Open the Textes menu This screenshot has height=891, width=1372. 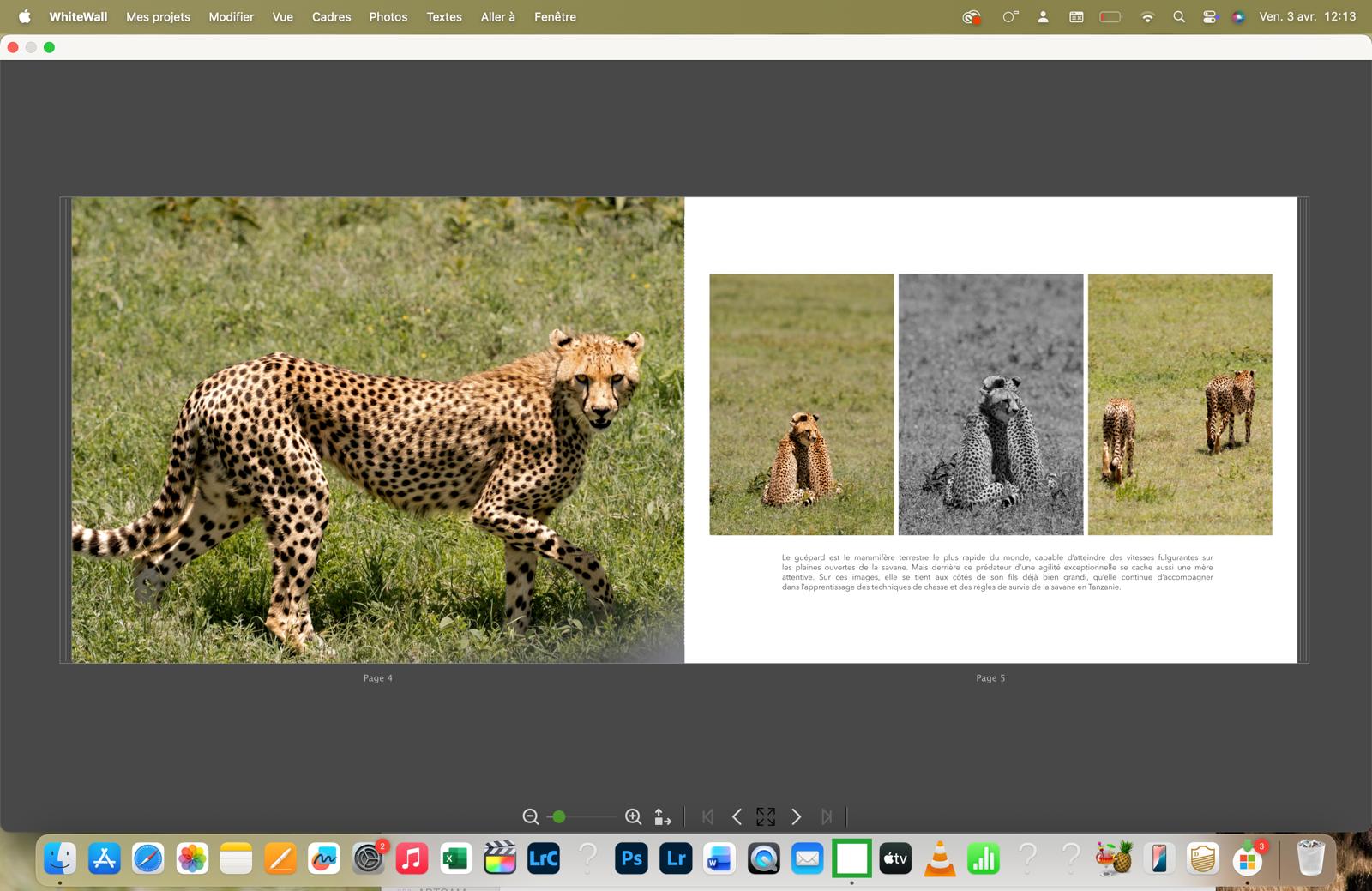[444, 16]
